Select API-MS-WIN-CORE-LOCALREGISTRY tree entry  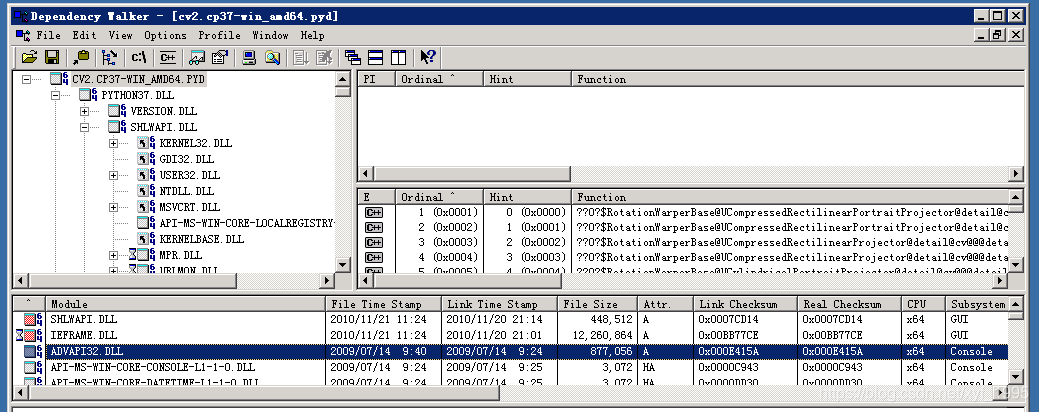(x=246, y=223)
